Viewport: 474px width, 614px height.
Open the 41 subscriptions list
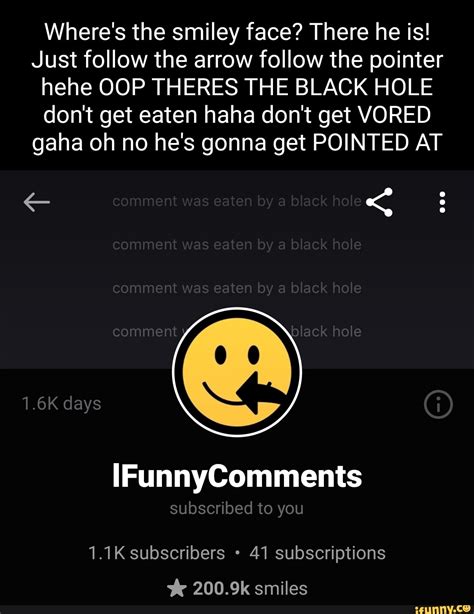click(x=317, y=553)
